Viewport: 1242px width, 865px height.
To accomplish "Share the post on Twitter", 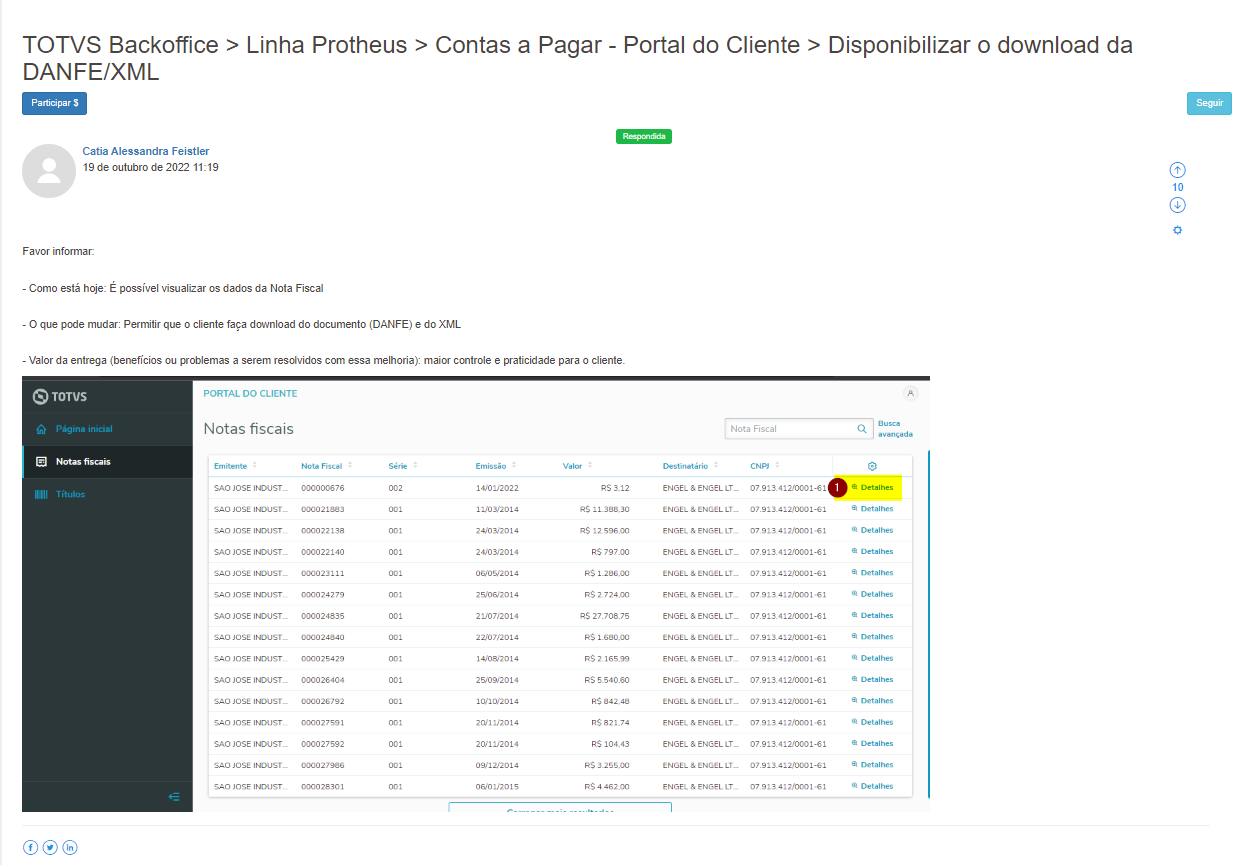I will pyautogui.click(x=50, y=847).
